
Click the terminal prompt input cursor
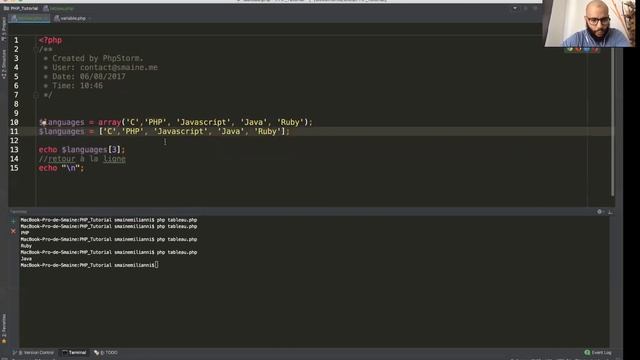click(157, 265)
